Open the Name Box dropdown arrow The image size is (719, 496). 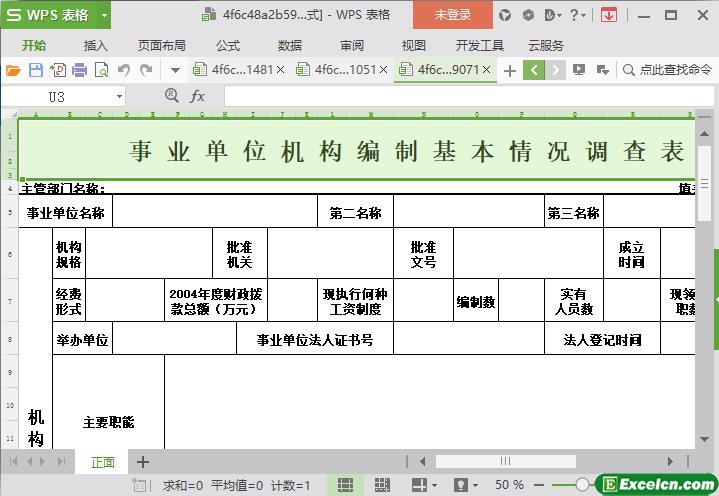pos(119,96)
